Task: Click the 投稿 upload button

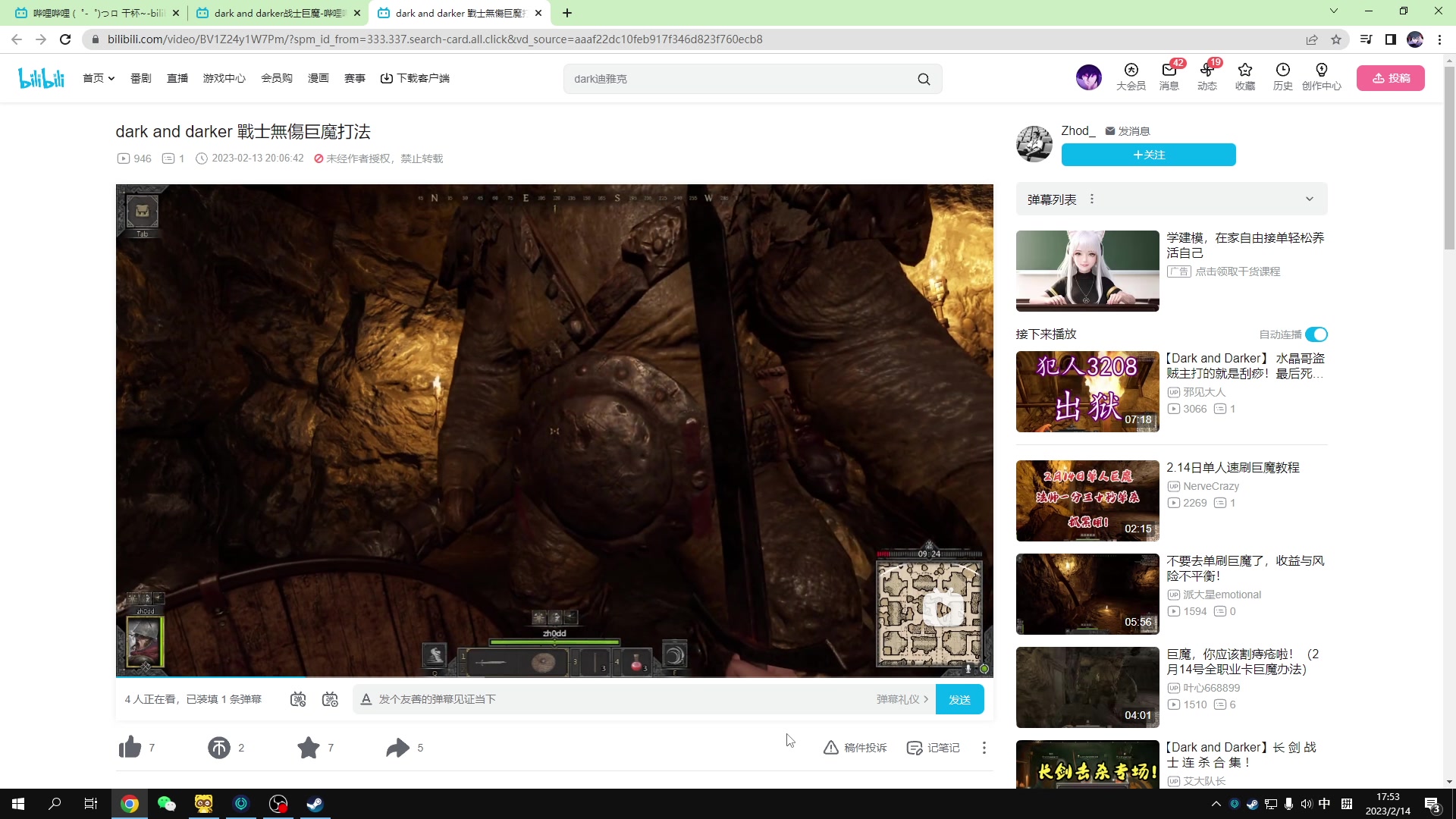Action: pos(1391,78)
